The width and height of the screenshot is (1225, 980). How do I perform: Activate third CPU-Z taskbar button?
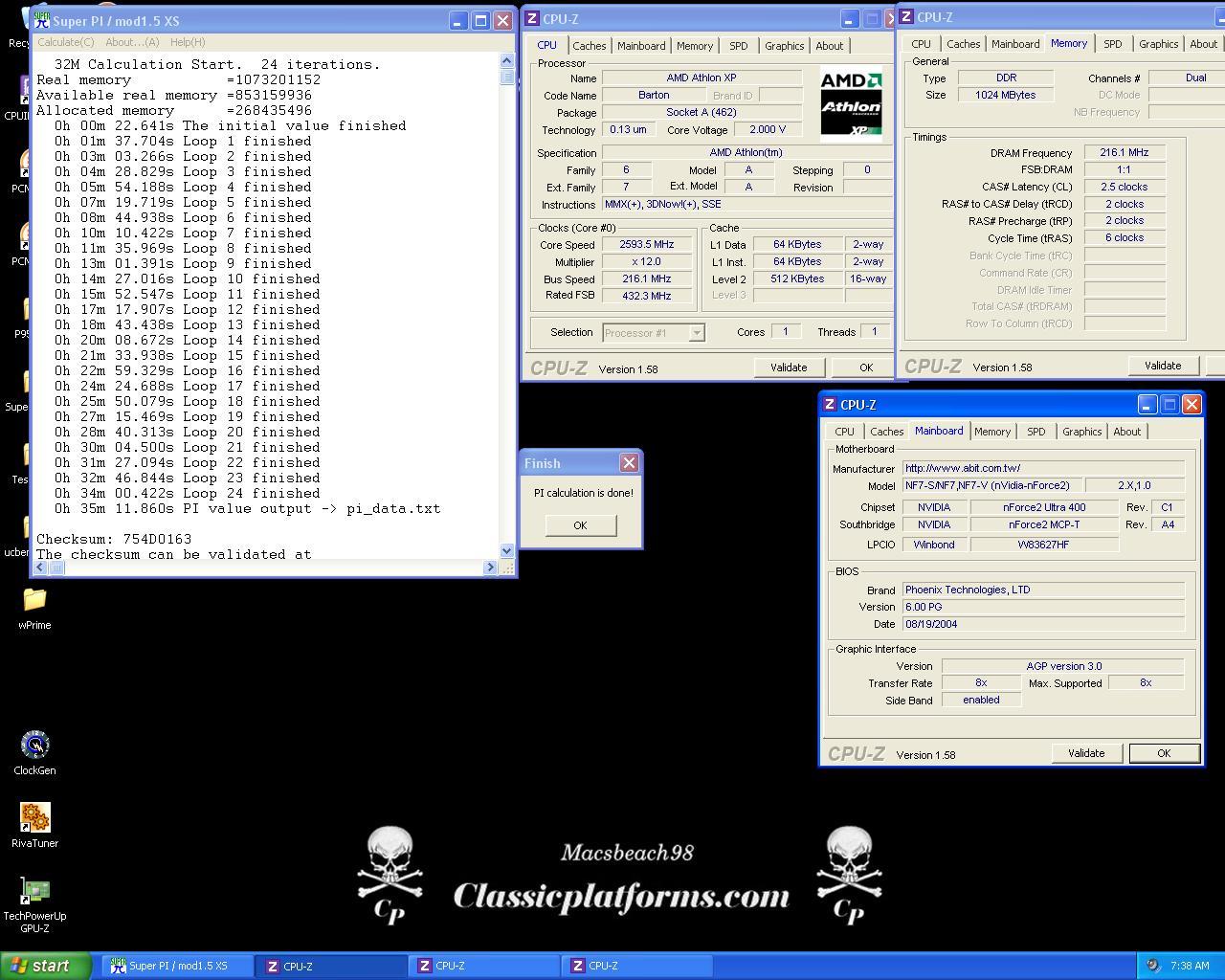click(639, 966)
